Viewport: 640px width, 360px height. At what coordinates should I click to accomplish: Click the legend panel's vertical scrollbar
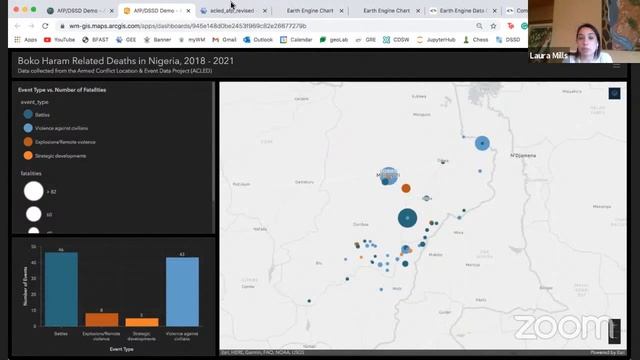(213, 143)
